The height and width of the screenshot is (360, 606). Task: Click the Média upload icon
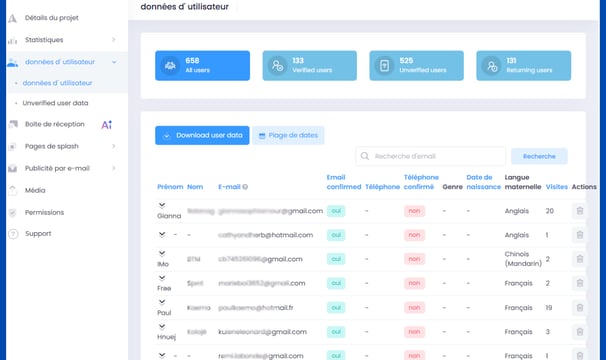pyautogui.click(x=12, y=190)
